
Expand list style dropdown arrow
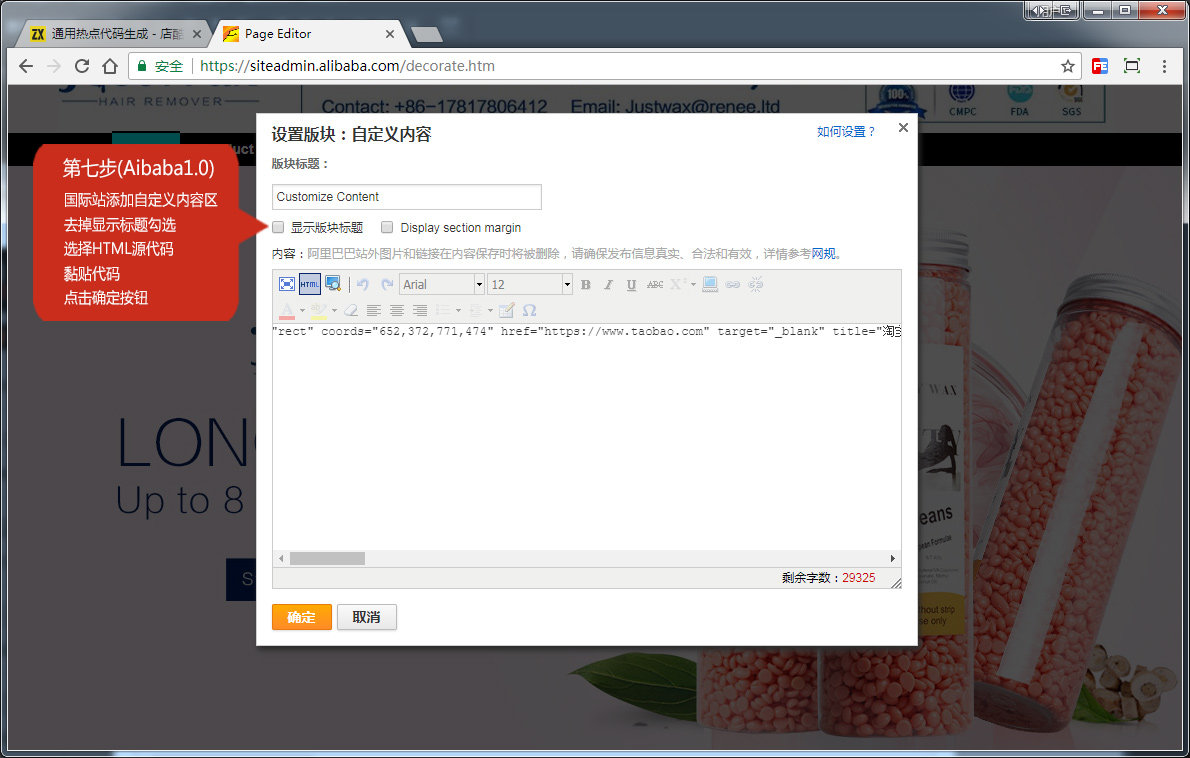458,310
